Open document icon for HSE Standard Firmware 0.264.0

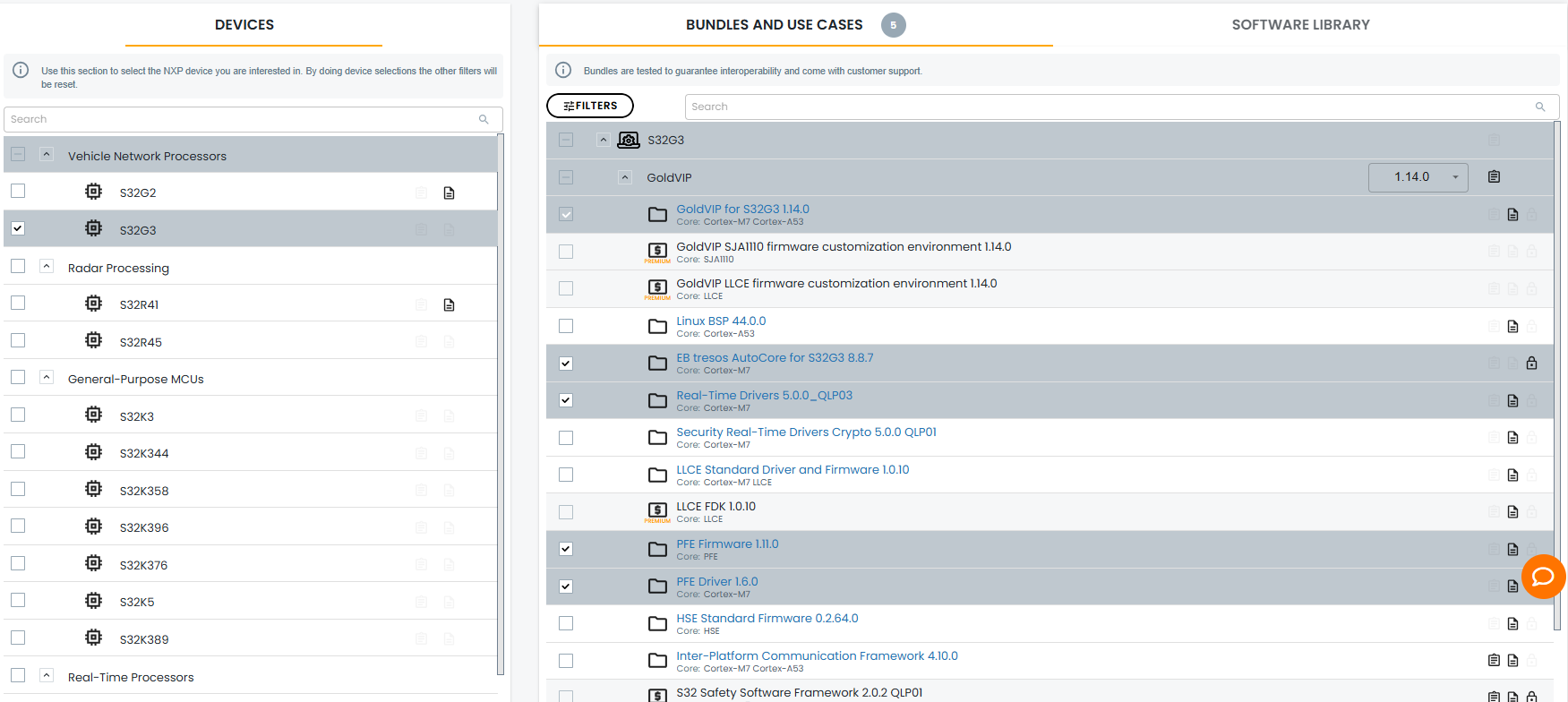(1512, 623)
